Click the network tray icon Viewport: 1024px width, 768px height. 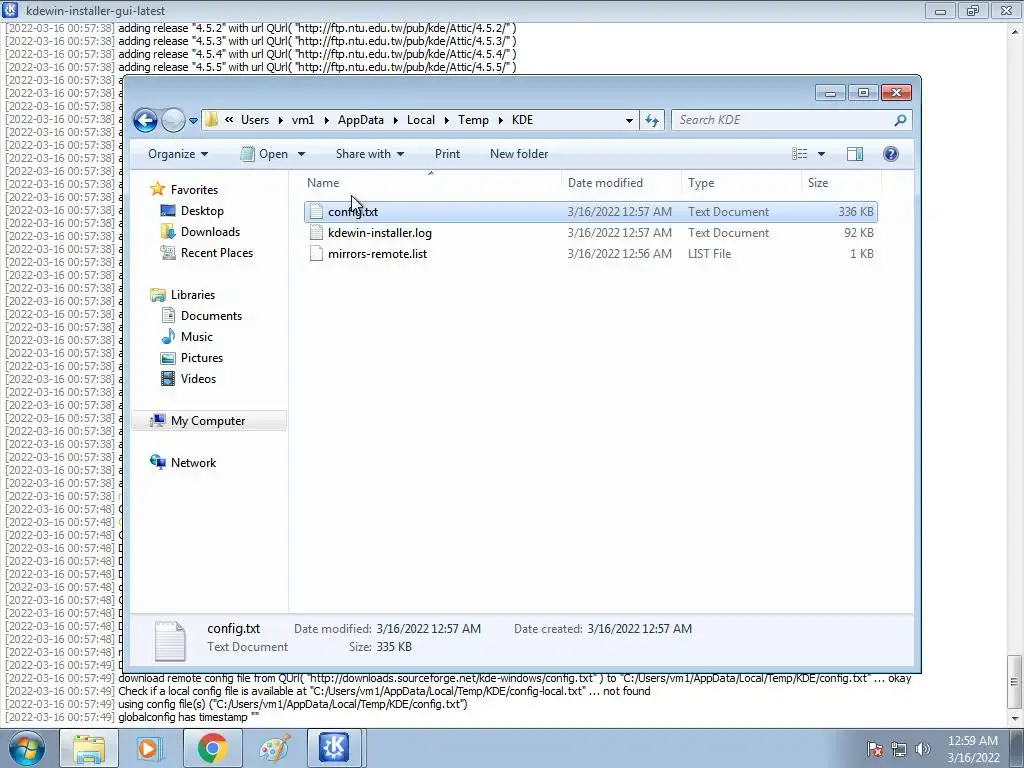pyautogui.click(x=899, y=749)
